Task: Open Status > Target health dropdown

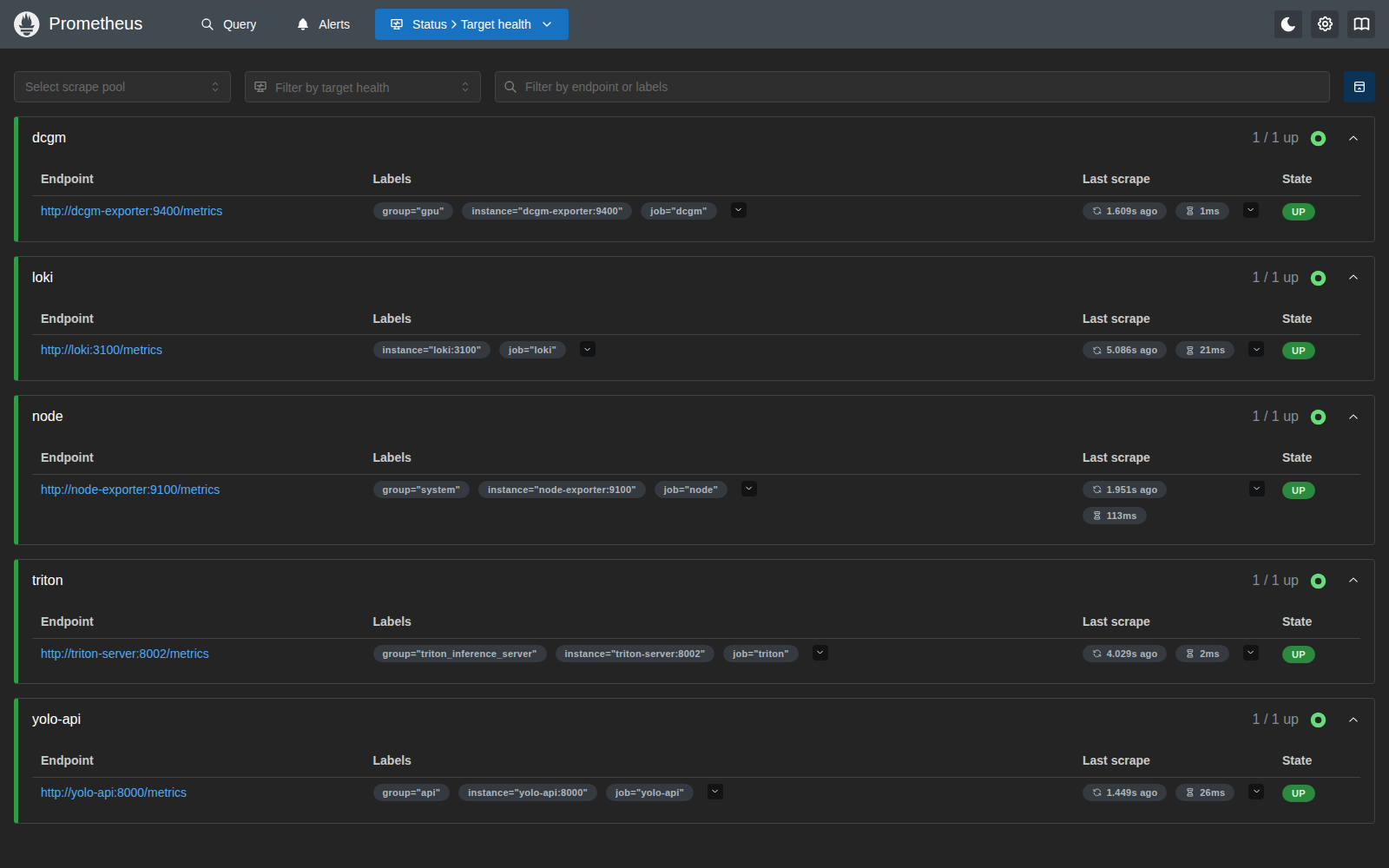Action: [471, 24]
